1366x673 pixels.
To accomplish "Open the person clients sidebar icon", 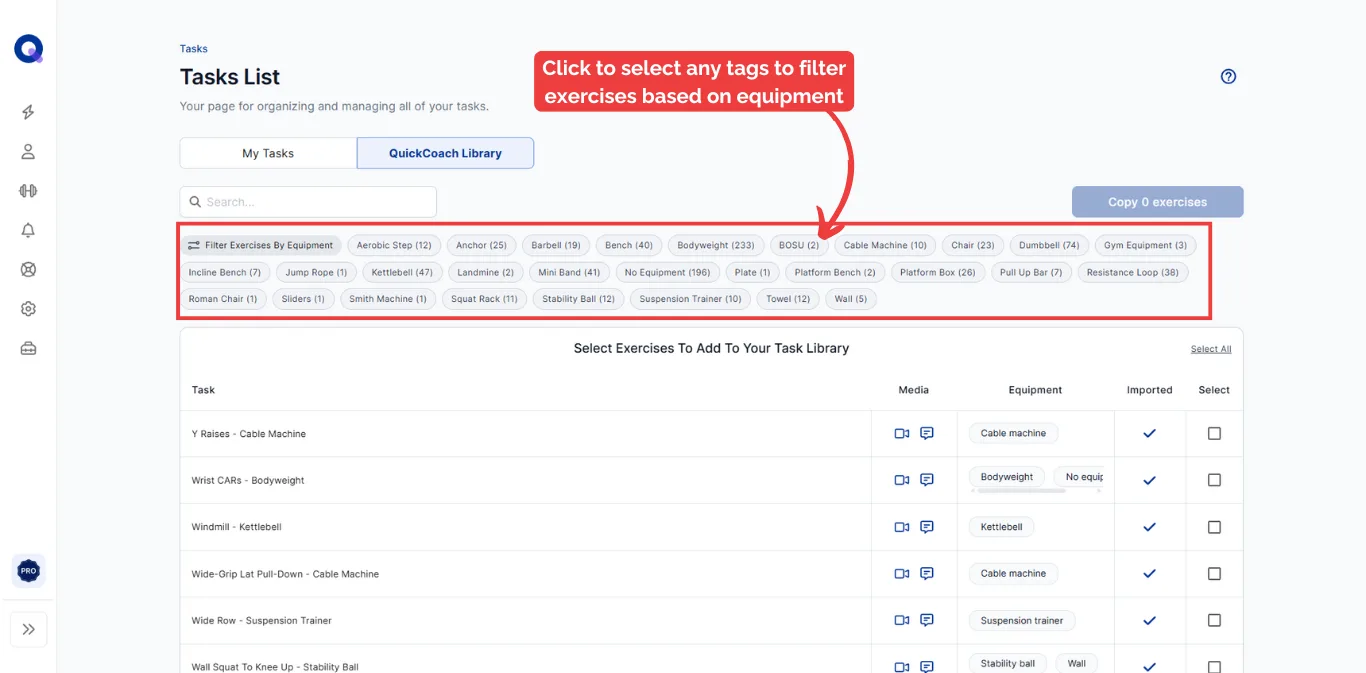I will (28, 152).
